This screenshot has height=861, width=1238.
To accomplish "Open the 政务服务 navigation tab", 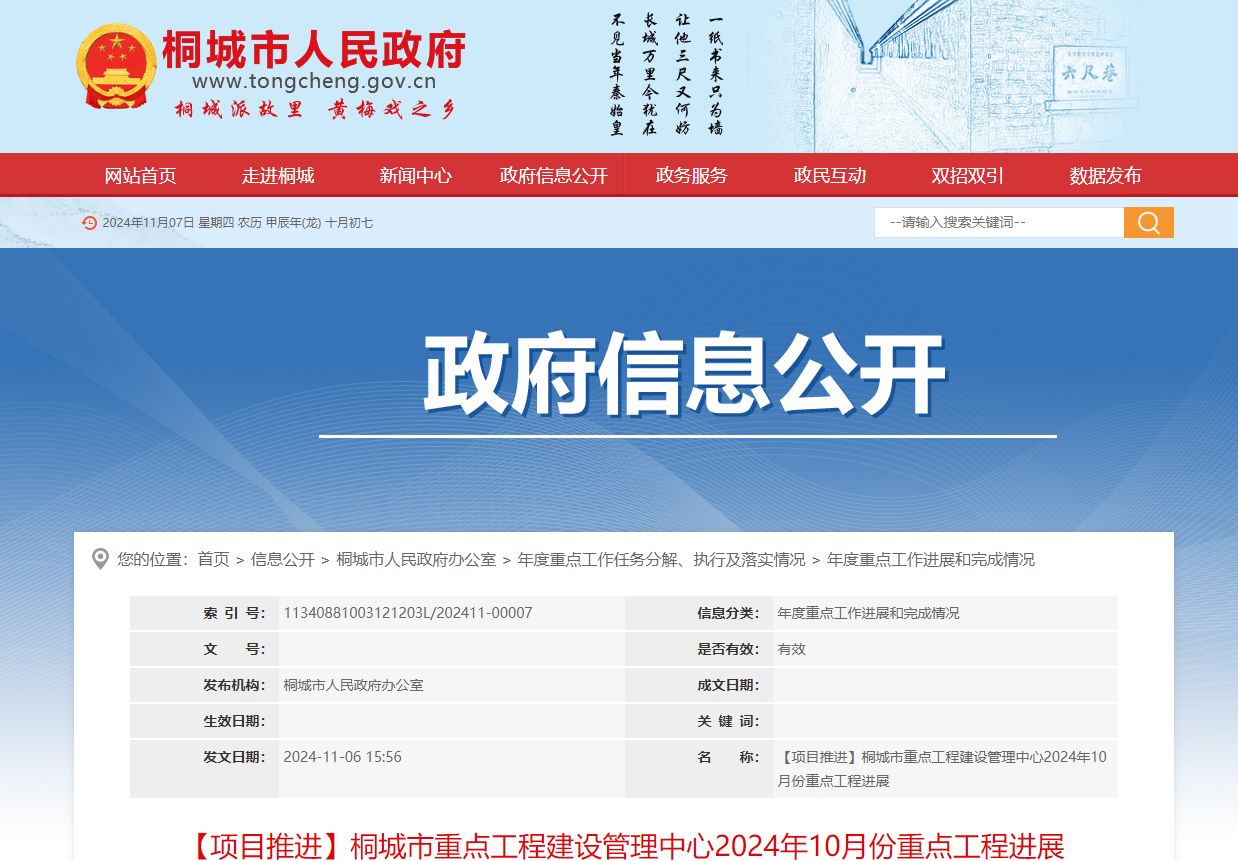I will 691,176.
